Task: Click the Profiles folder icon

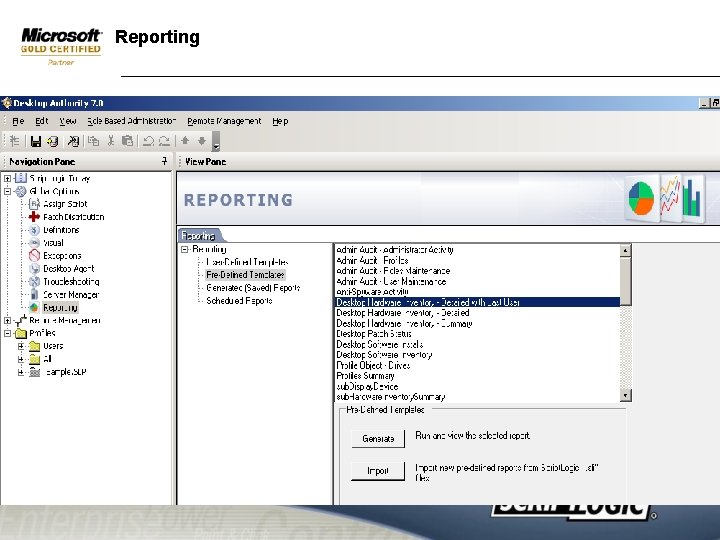Action: point(21,333)
